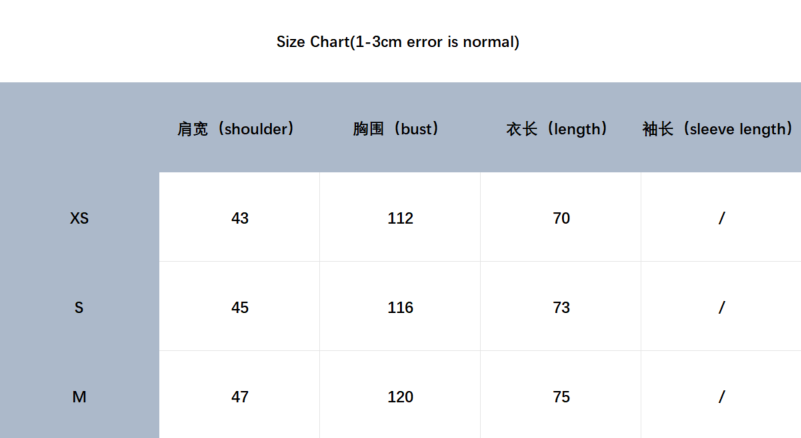The image size is (801, 438).
Task: Select the shoulder column header
Action: coord(236,129)
